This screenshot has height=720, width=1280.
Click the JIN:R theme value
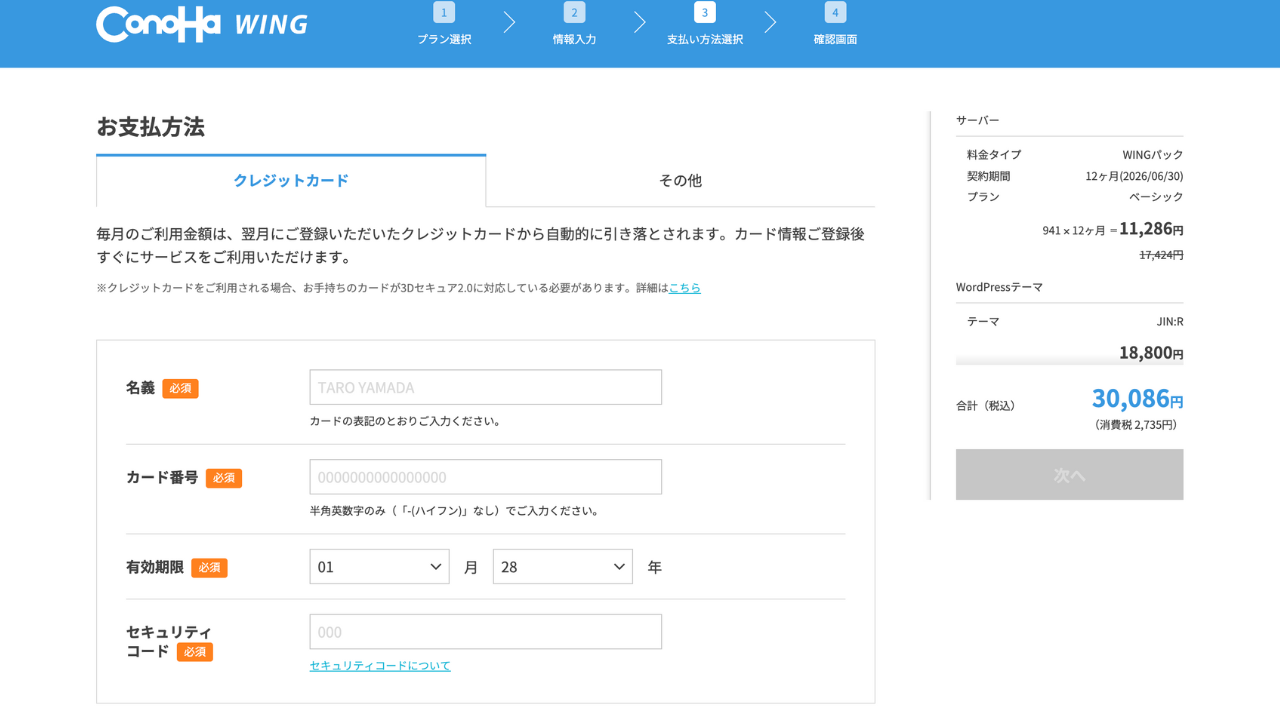[1170, 322]
